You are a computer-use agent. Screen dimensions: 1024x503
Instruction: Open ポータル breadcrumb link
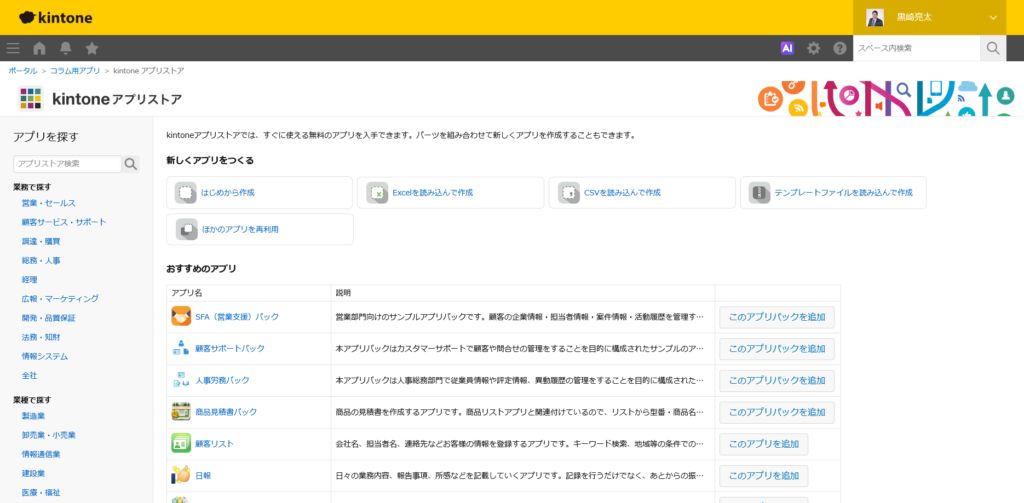[x=23, y=71]
